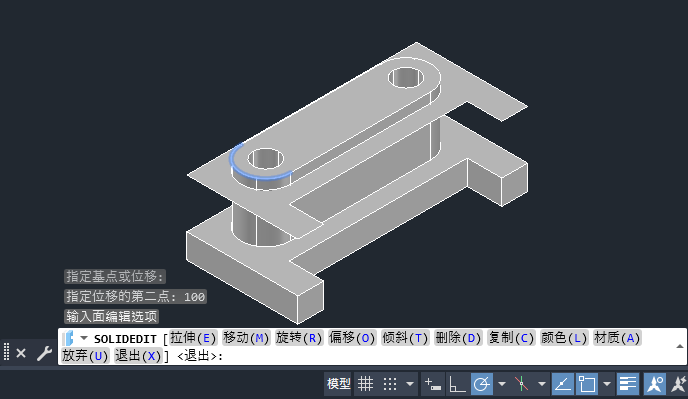This screenshot has width=688, height=399.
Task: Click history line 指定基点或位移
Action: (x=115, y=277)
